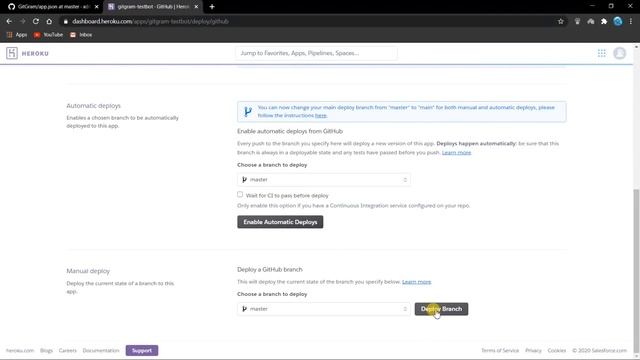This screenshot has height=360, width=640.
Task: Go back with the browser back arrow
Action: [x=9, y=21]
